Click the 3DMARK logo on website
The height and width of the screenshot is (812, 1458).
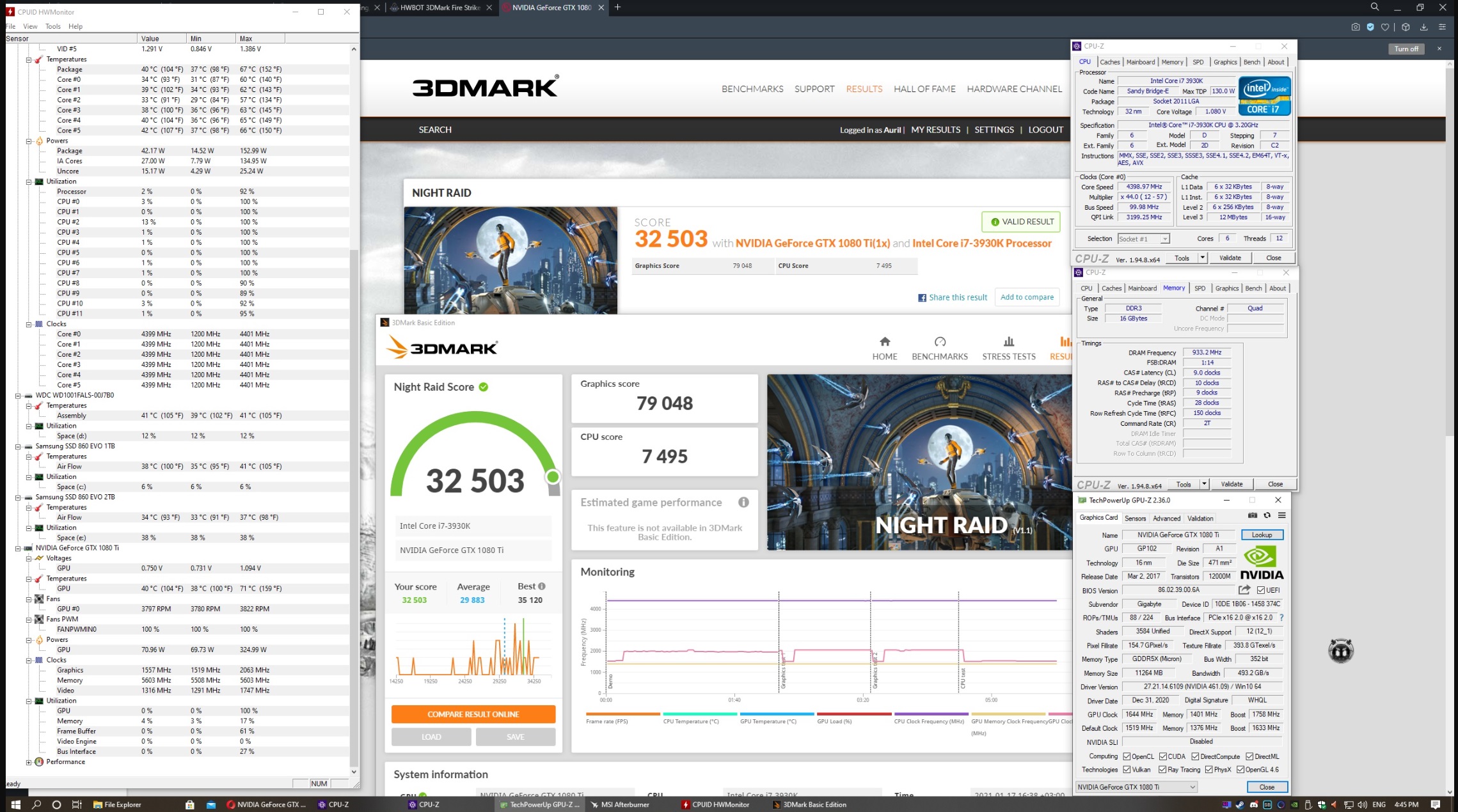[486, 86]
